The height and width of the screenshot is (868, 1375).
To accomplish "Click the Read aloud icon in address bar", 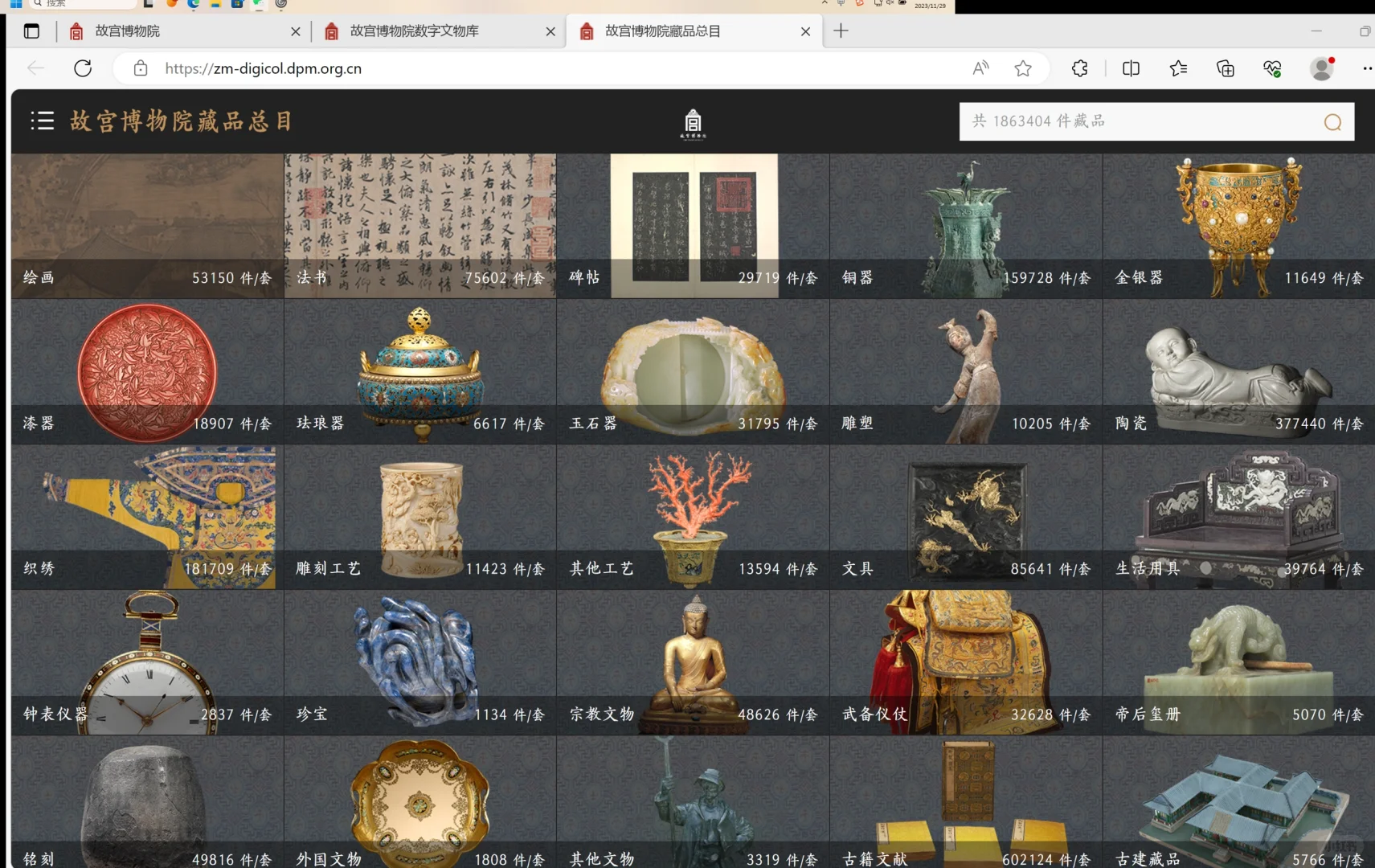I will (x=980, y=68).
